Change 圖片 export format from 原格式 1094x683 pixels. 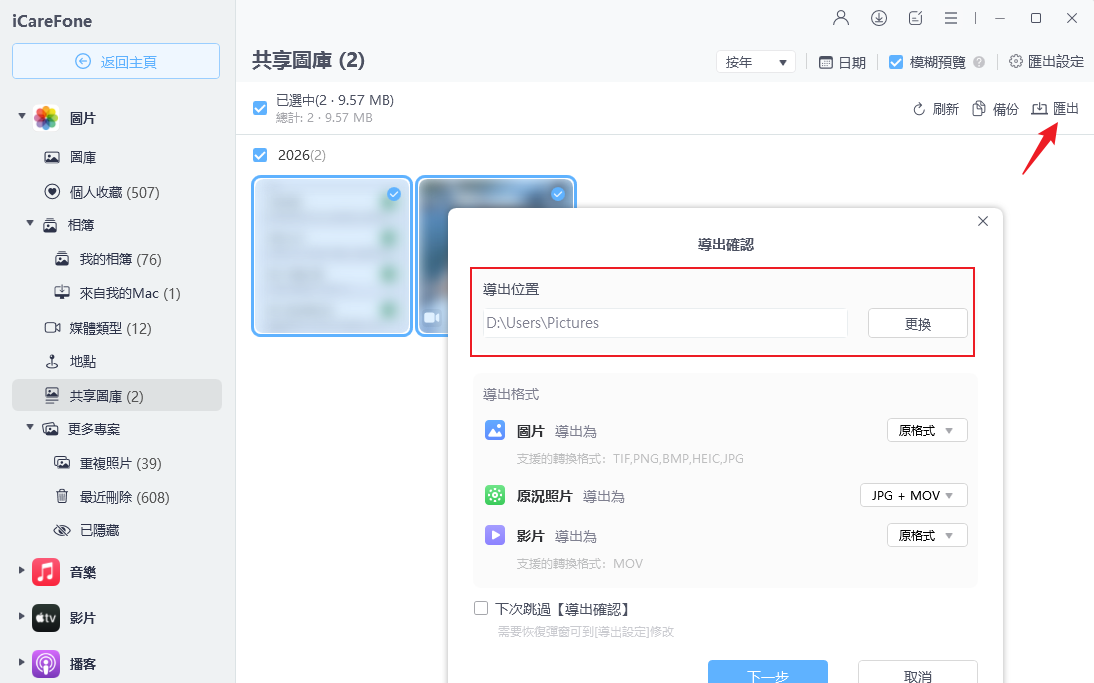pos(927,429)
